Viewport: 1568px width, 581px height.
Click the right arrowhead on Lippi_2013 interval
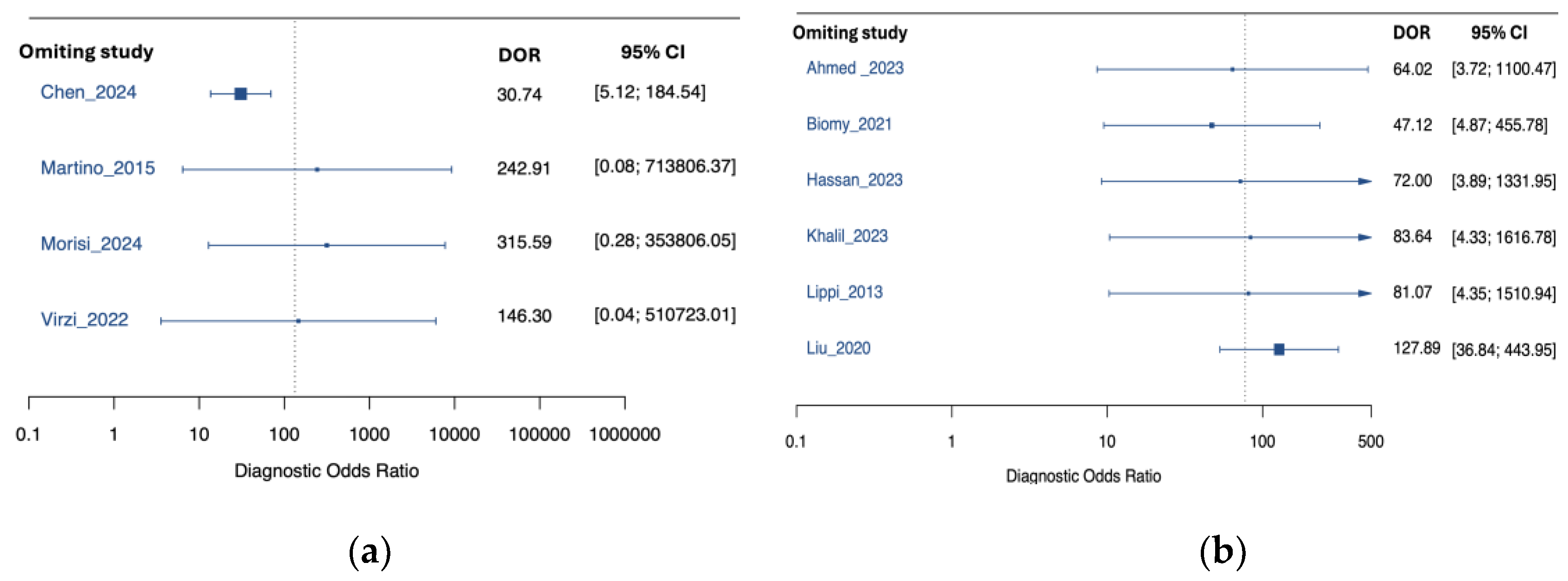[1365, 293]
